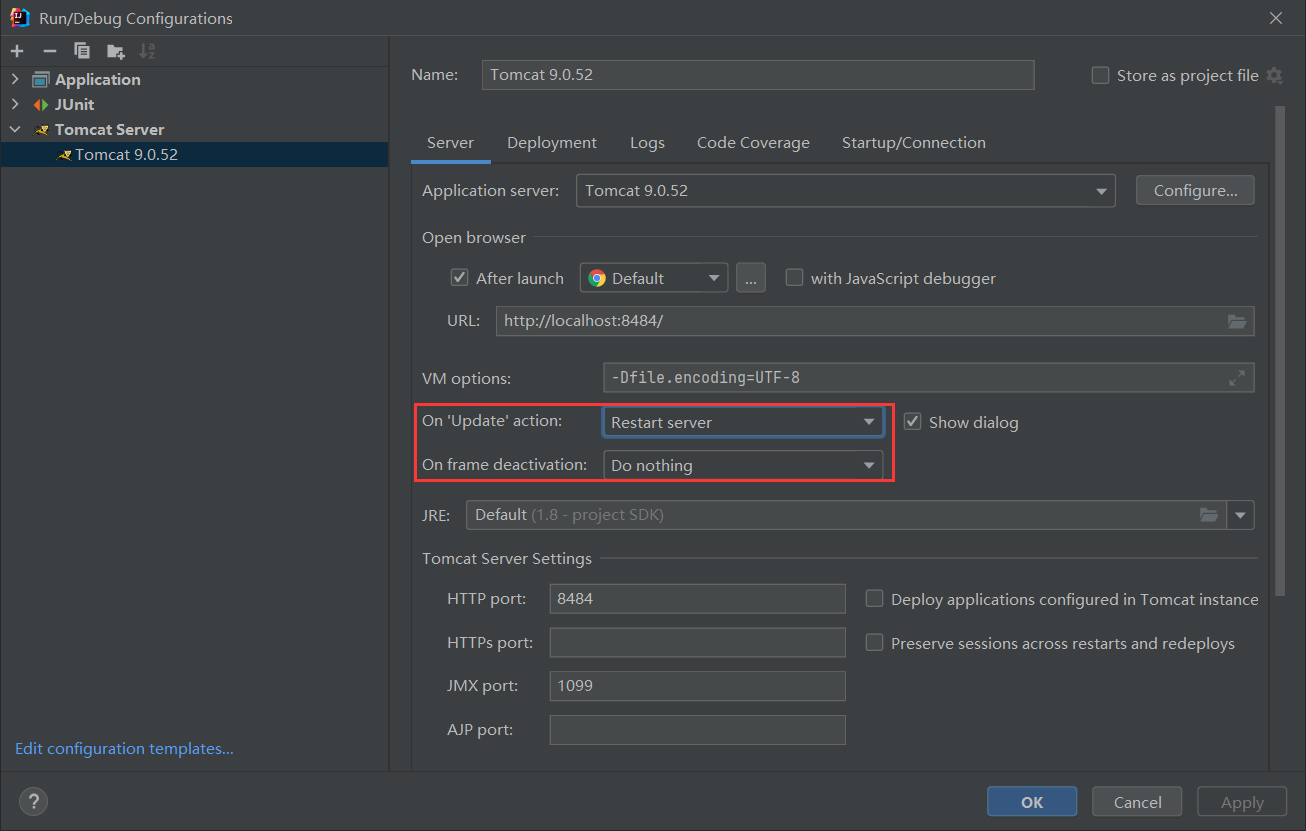Click the Apply button
1306x831 pixels.
1242,802
